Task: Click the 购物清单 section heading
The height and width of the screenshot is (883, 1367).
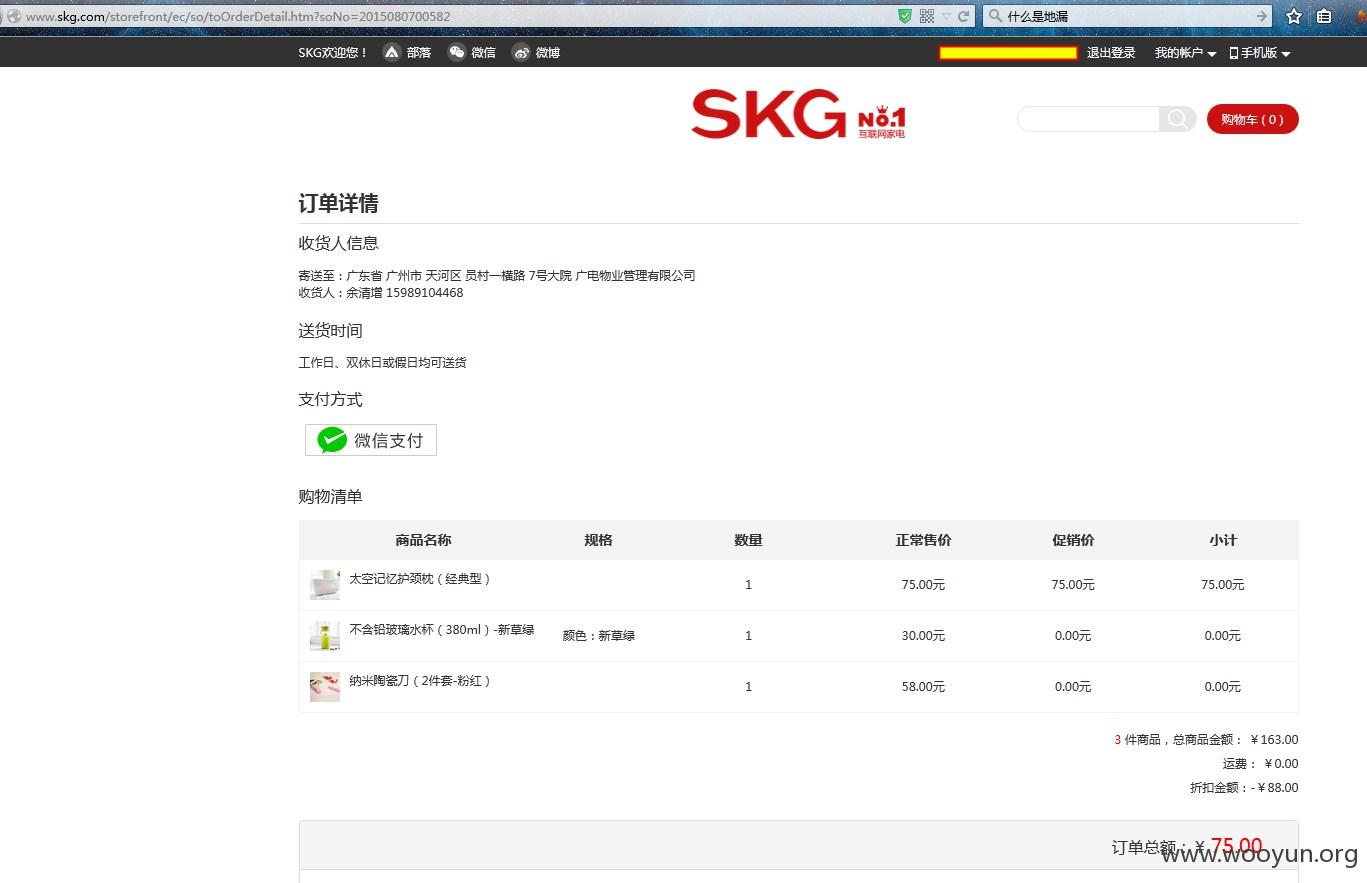Action: pos(330,497)
